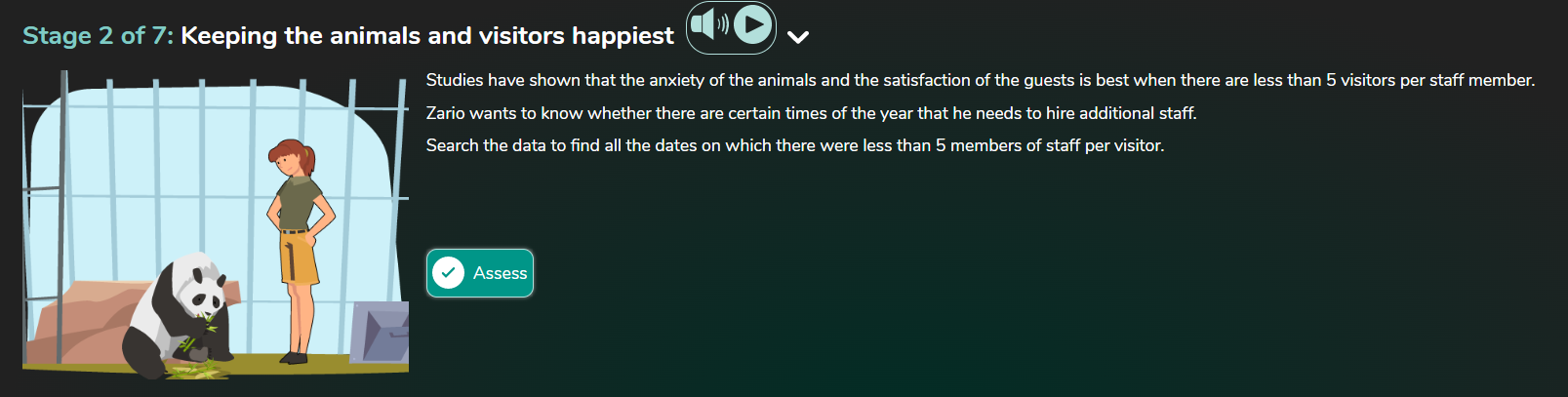Image resolution: width=1568 pixels, height=397 pixels.
Task: Click the "Studies have shown" paragraph
Action: click(980, 80)
